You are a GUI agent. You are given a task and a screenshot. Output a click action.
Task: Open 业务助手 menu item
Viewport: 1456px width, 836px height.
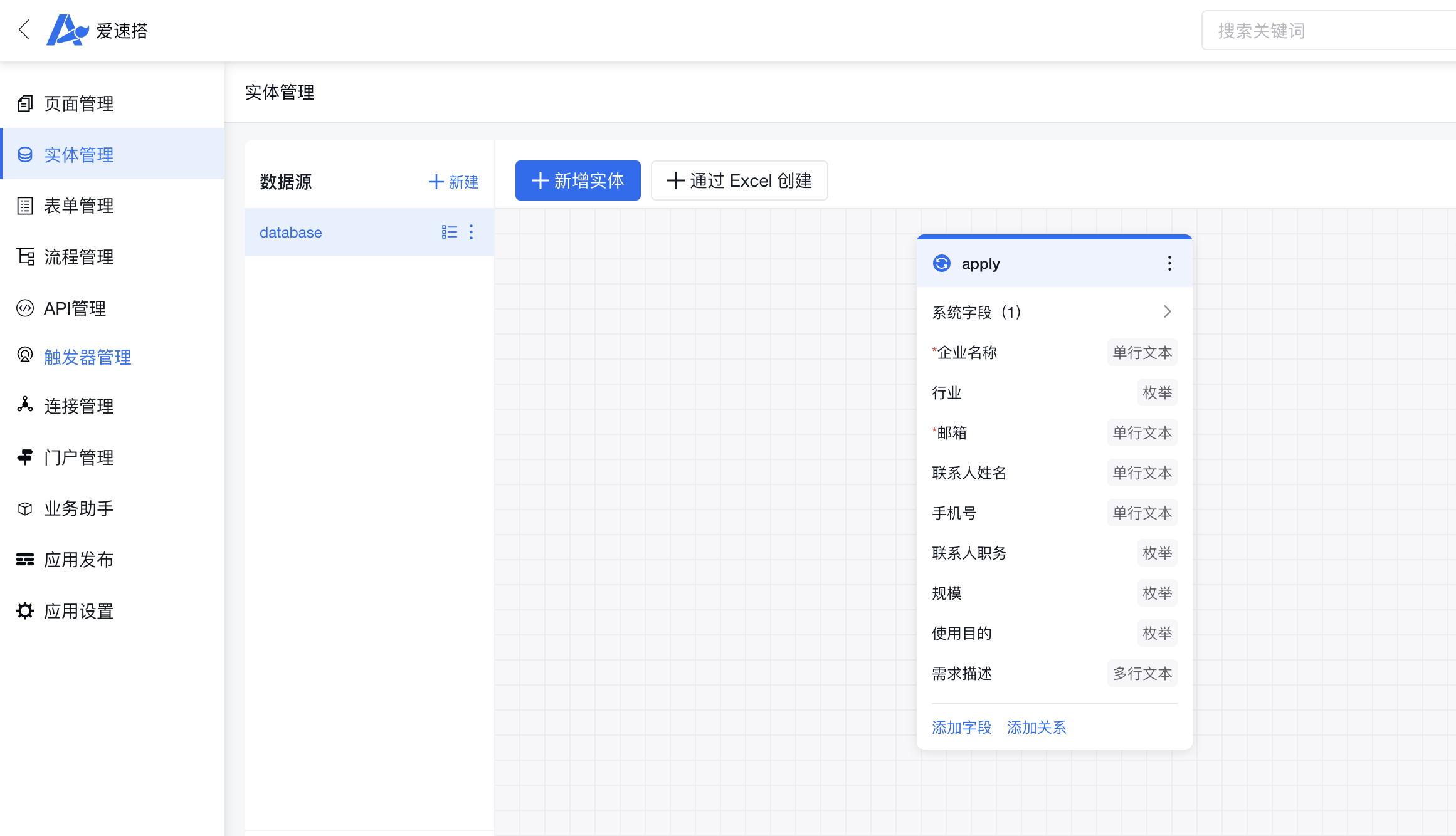coord(113,509)
